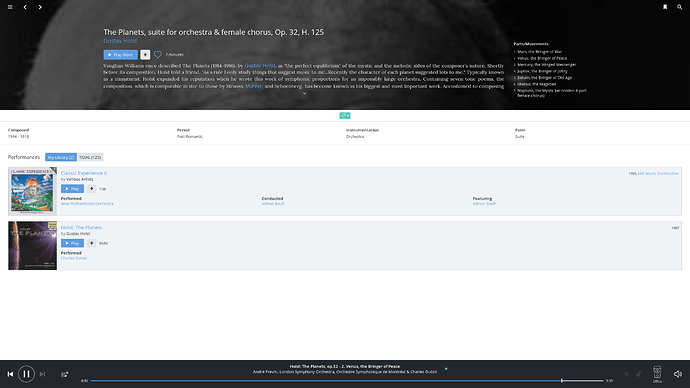
Task: Add the work using the plus button
Action: (145, 55)
